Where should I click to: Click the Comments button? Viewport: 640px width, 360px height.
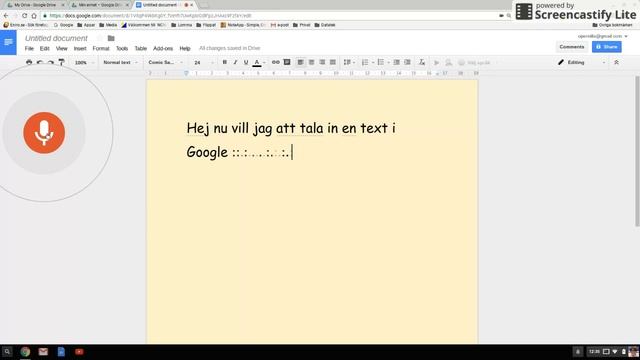click(x=572, y=47)
